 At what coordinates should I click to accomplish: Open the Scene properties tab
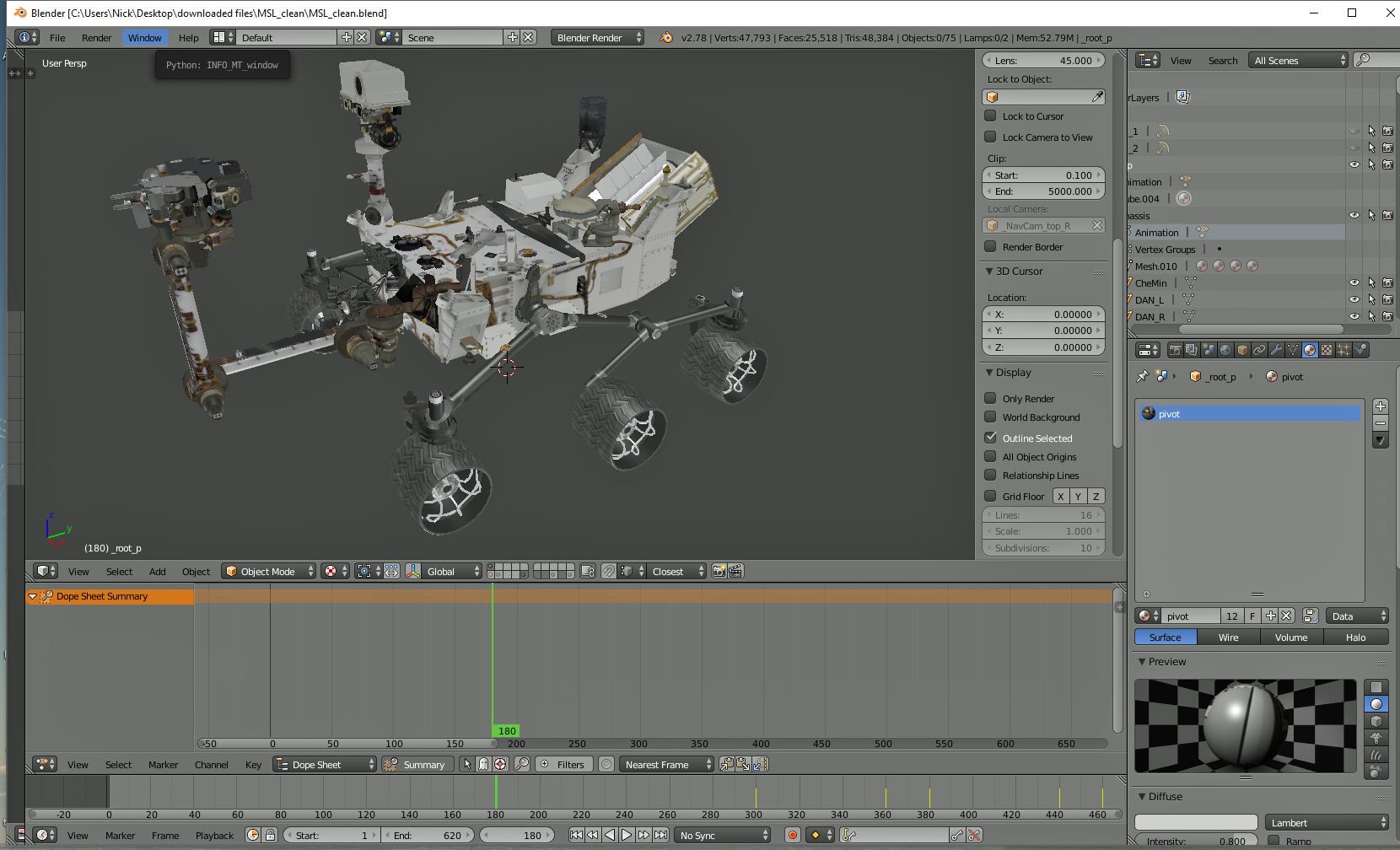(x=1209, y=350)
